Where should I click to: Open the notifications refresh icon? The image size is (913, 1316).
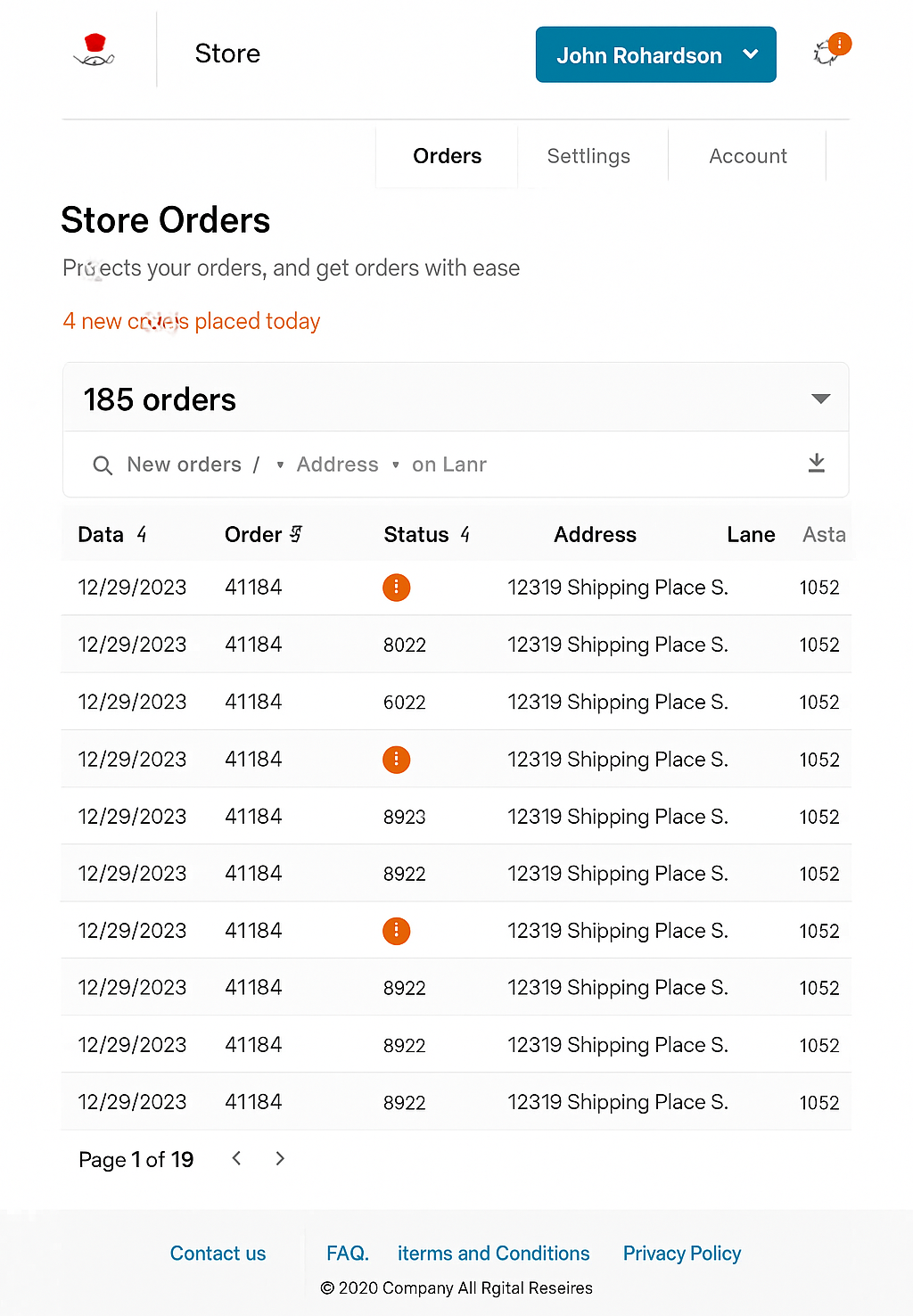pyautogui.click(x=827, y=53)
